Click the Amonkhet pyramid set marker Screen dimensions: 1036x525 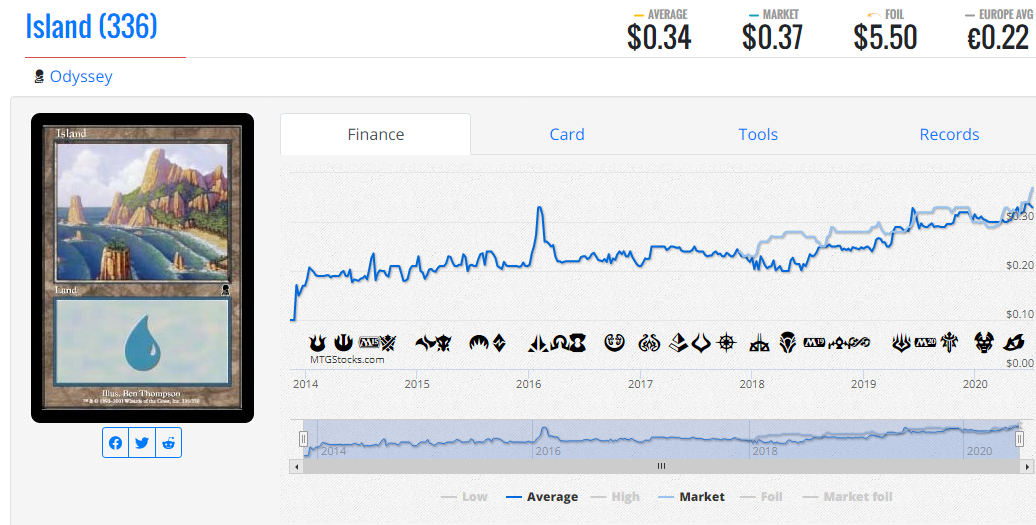click(x=679, y=343)
